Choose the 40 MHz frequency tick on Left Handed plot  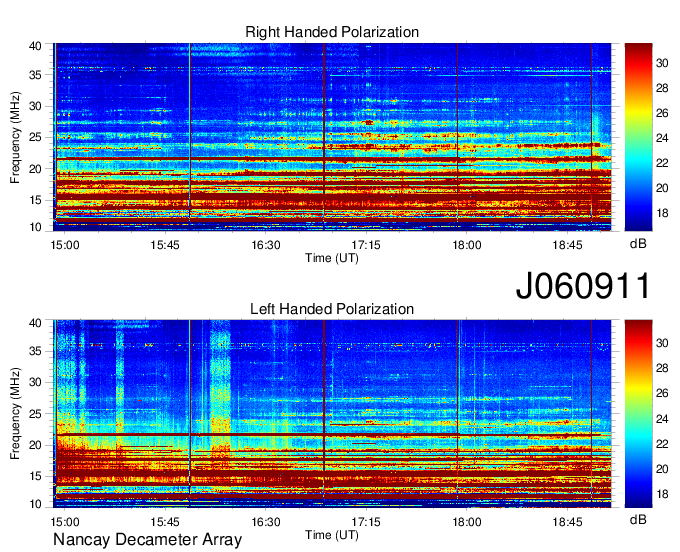(35, 323)
